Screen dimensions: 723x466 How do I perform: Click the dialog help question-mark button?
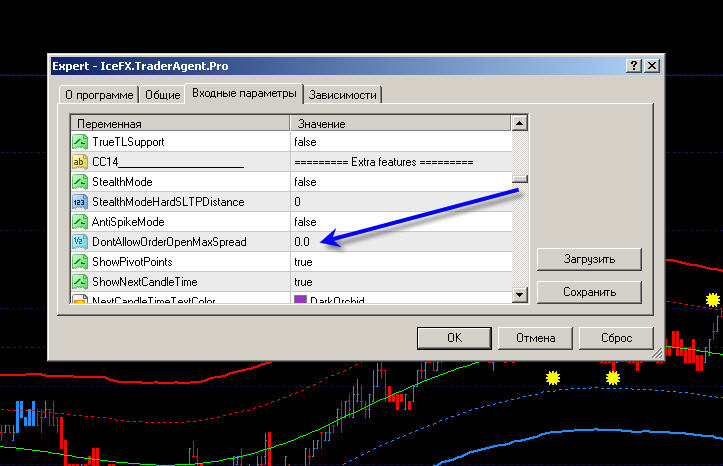(634, 66)
